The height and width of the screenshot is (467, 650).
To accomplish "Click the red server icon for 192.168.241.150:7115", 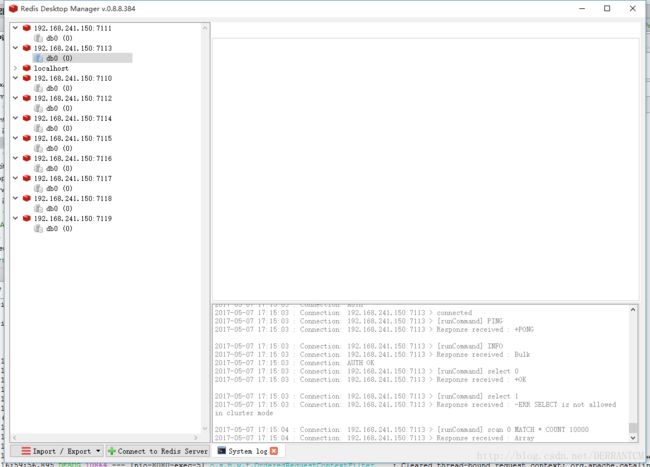I will pyautogui.click(x=27, y=138).
